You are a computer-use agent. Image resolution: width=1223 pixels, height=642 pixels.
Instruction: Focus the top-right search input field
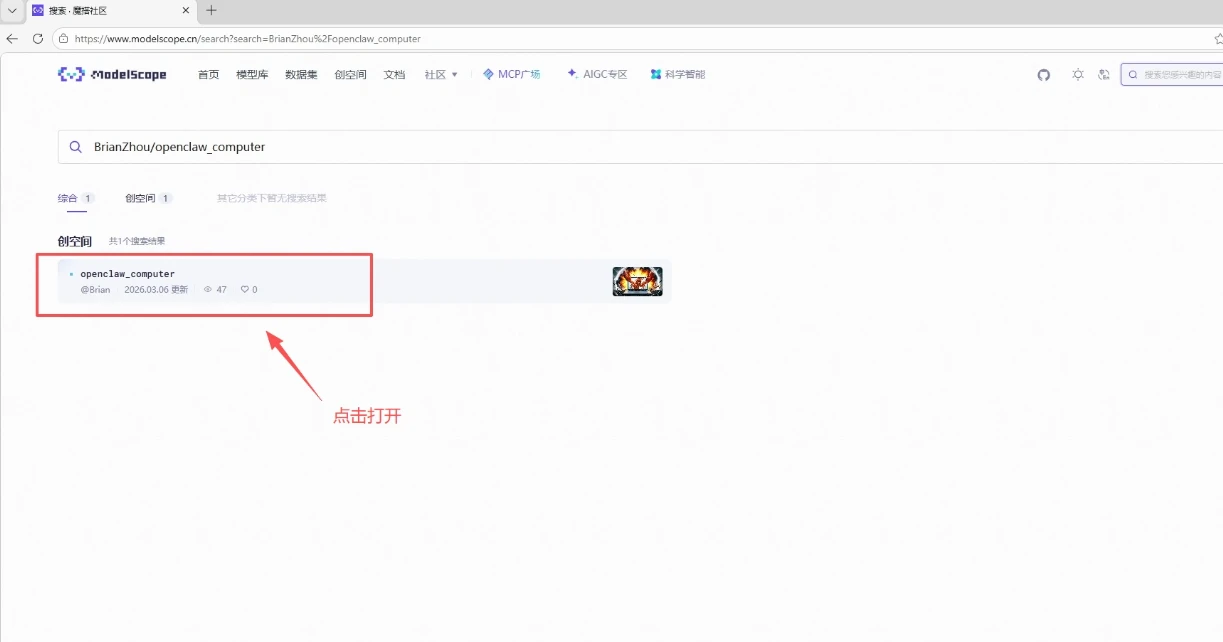(1175, 74)
